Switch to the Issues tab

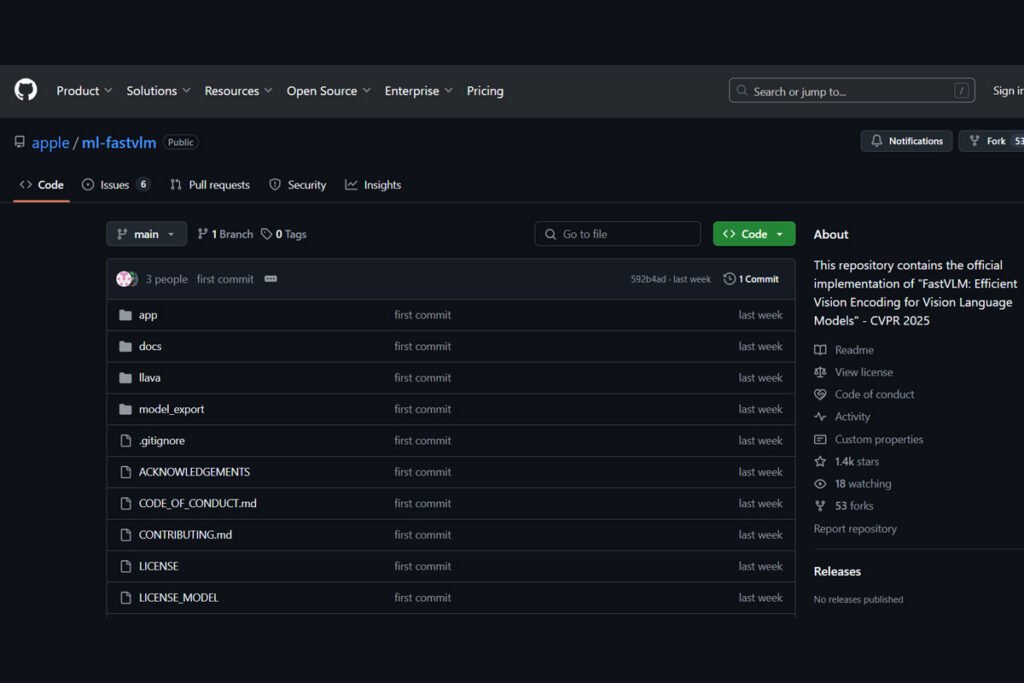[x=115, y=185]
